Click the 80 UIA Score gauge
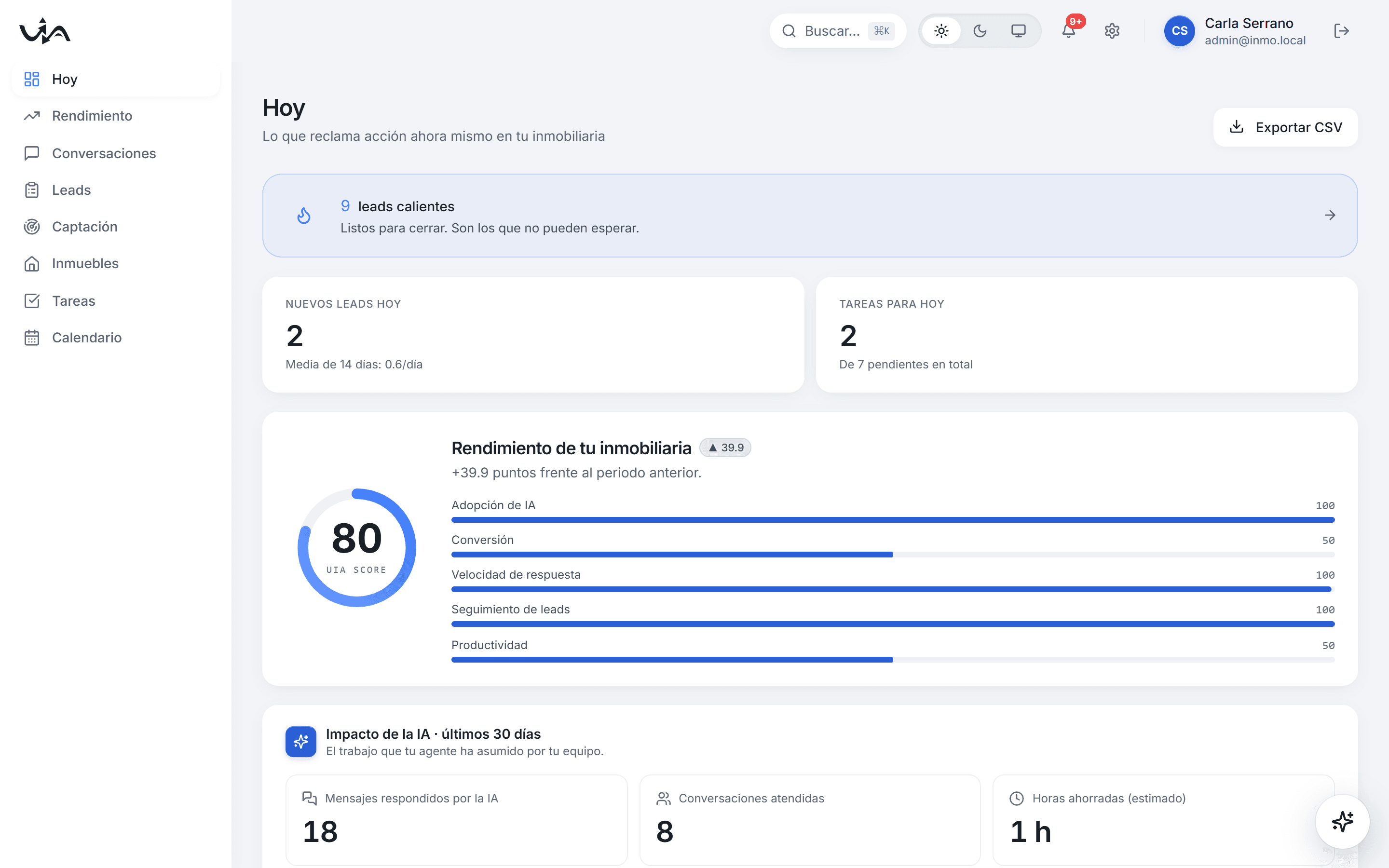 (x=356, y=548)
